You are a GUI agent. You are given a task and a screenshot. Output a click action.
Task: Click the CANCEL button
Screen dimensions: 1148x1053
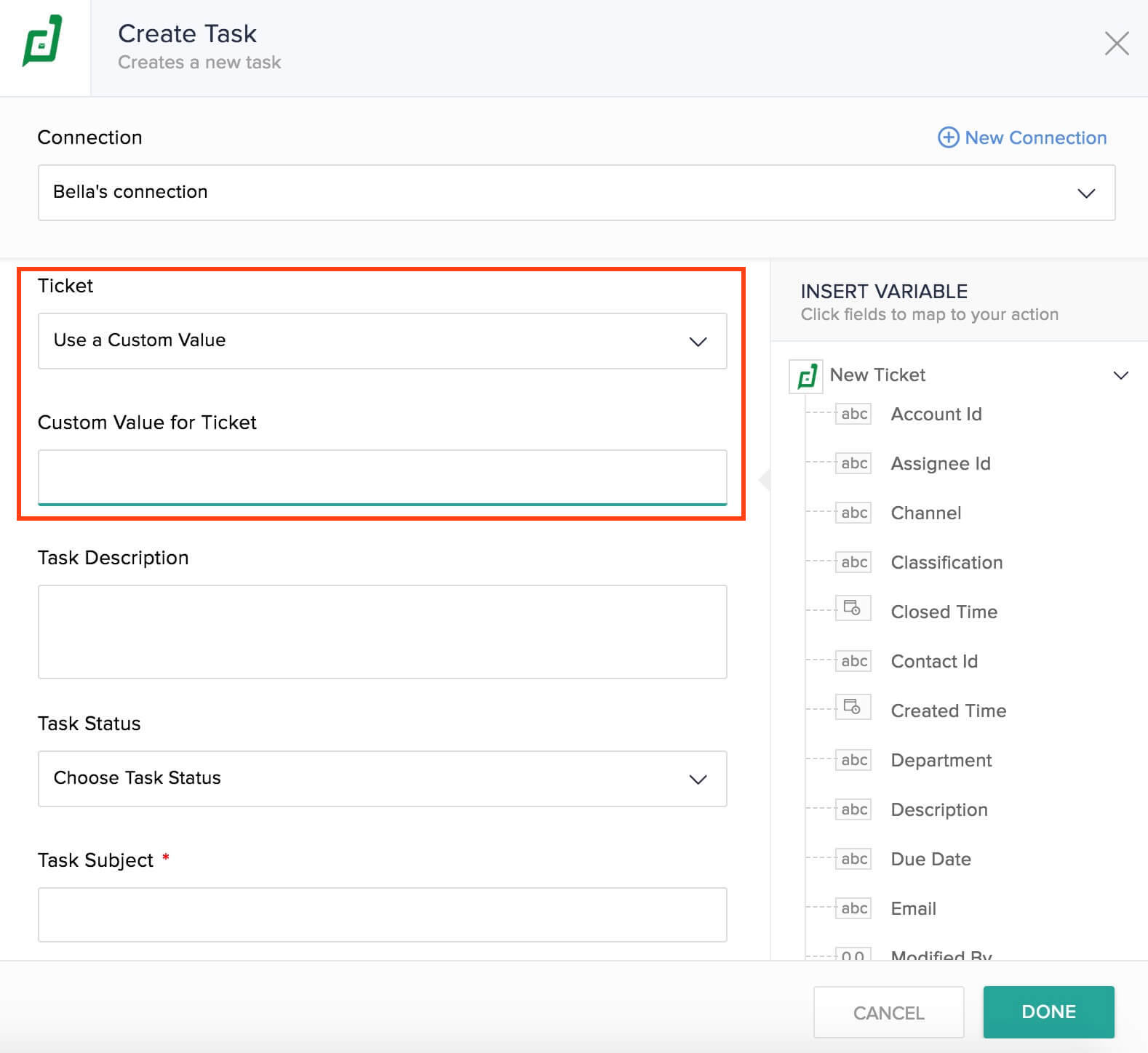(x=888, y=1012)
